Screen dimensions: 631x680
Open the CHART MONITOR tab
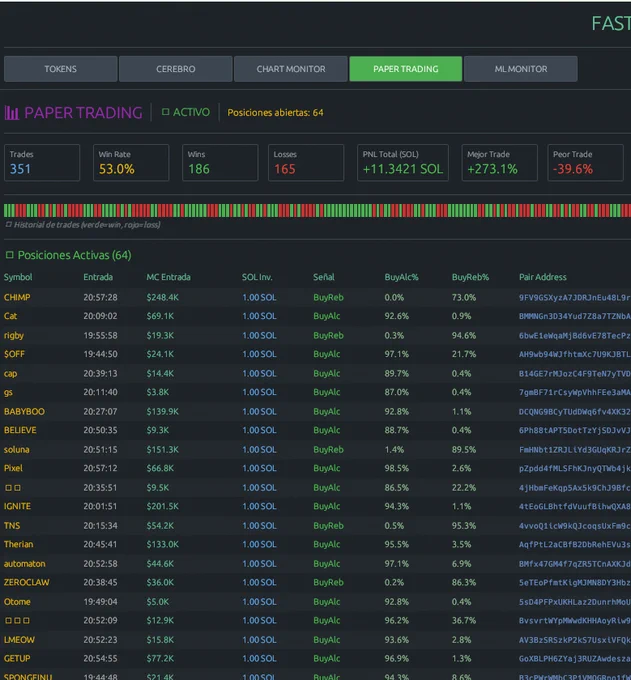(291, 69)
